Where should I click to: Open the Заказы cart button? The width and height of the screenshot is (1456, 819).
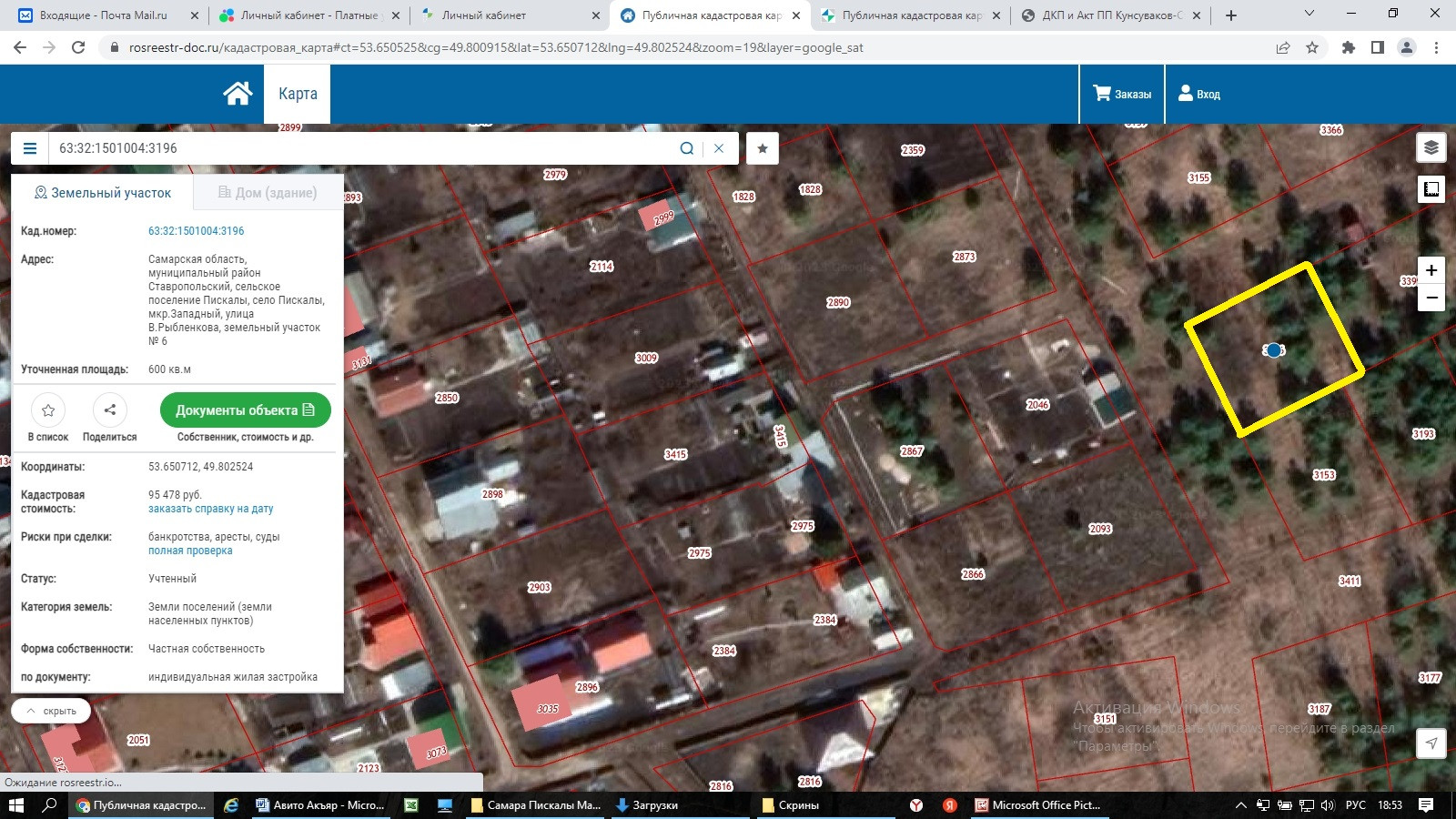[x=1122, y=94]
